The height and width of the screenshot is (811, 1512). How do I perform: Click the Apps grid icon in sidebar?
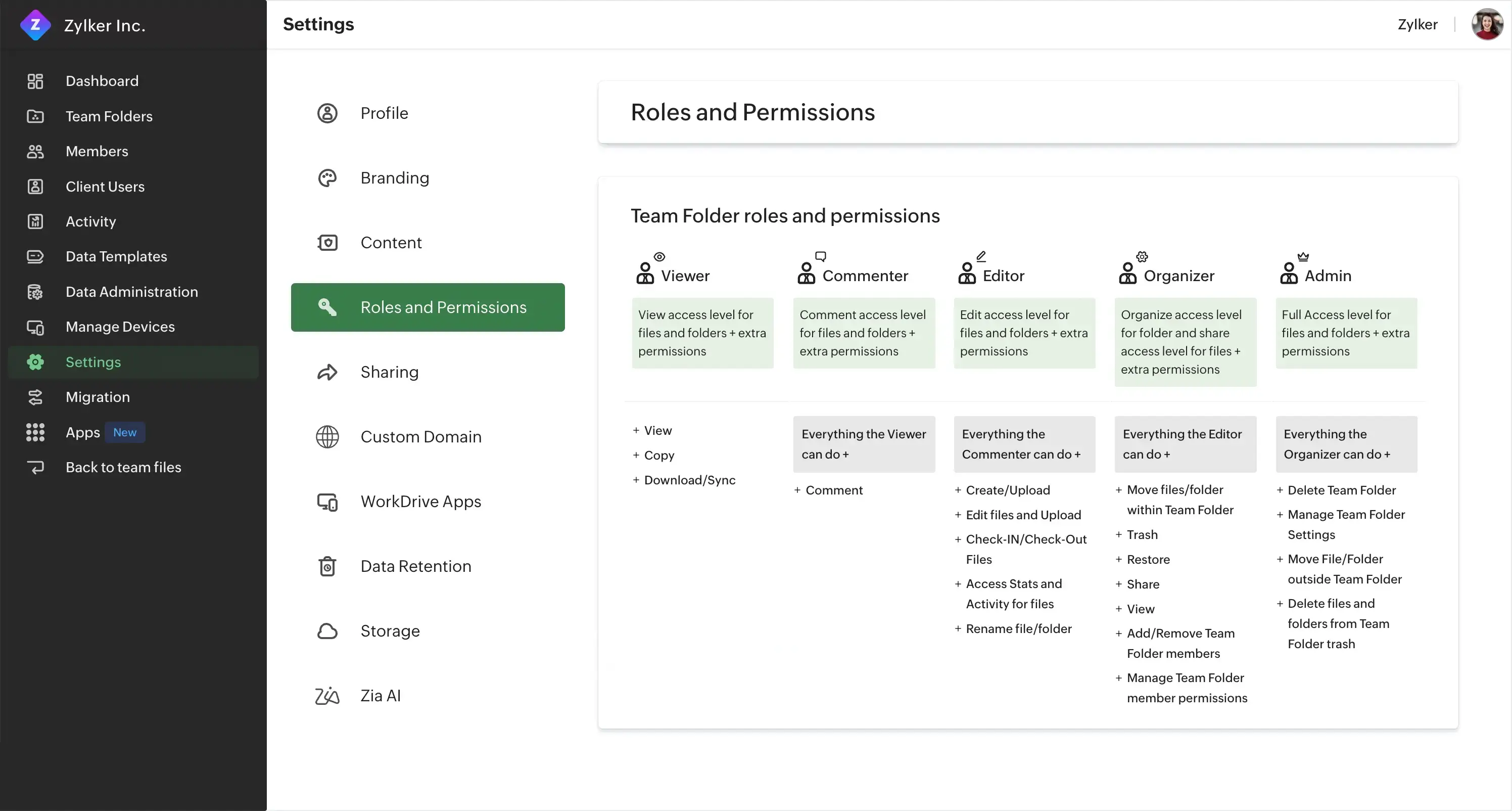point(35,432)
